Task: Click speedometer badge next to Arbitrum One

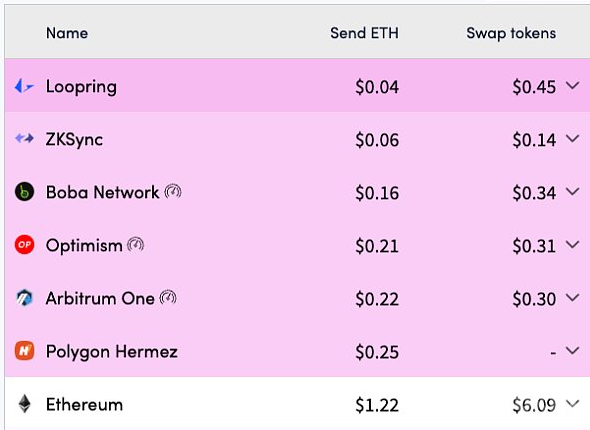Action: coord(168,298)
